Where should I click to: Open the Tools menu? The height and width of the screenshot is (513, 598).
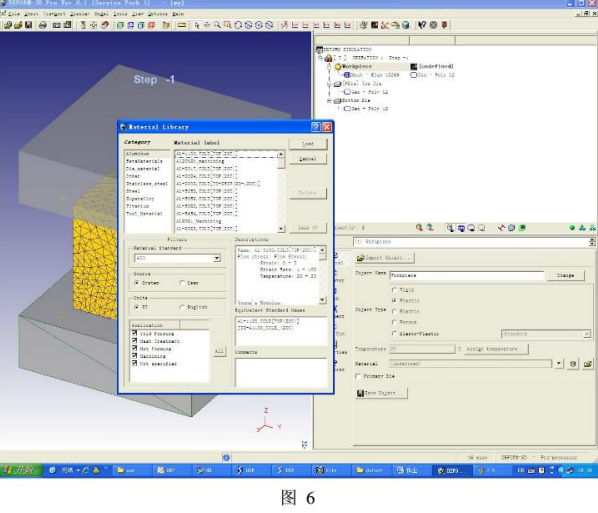click(120, 14)
